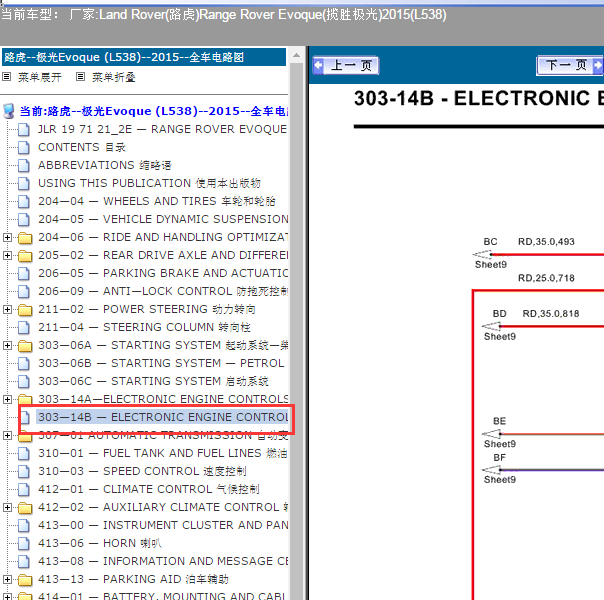Open ABBREVIATIONS 缩略语 page
The image size is (604, 600).
[104, 165]
